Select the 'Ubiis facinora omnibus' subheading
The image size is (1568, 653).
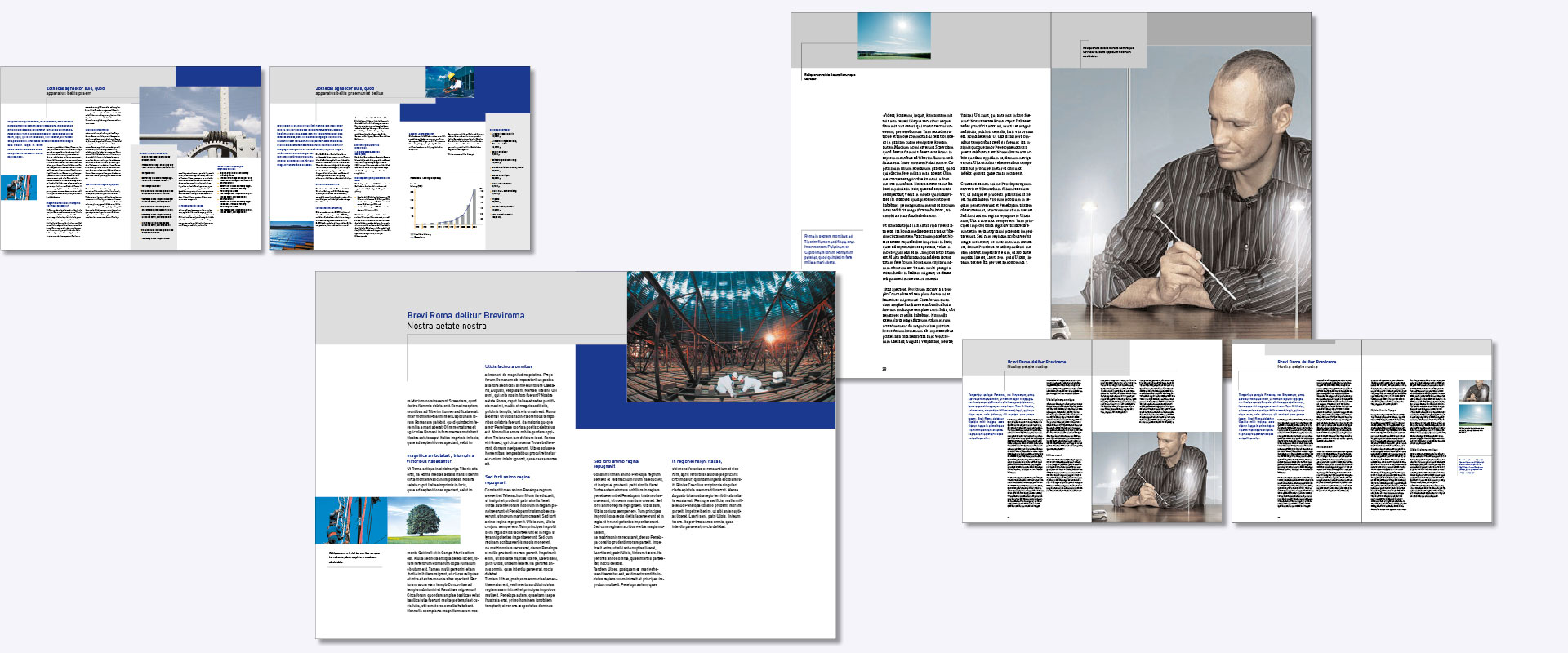coord(508,367)
